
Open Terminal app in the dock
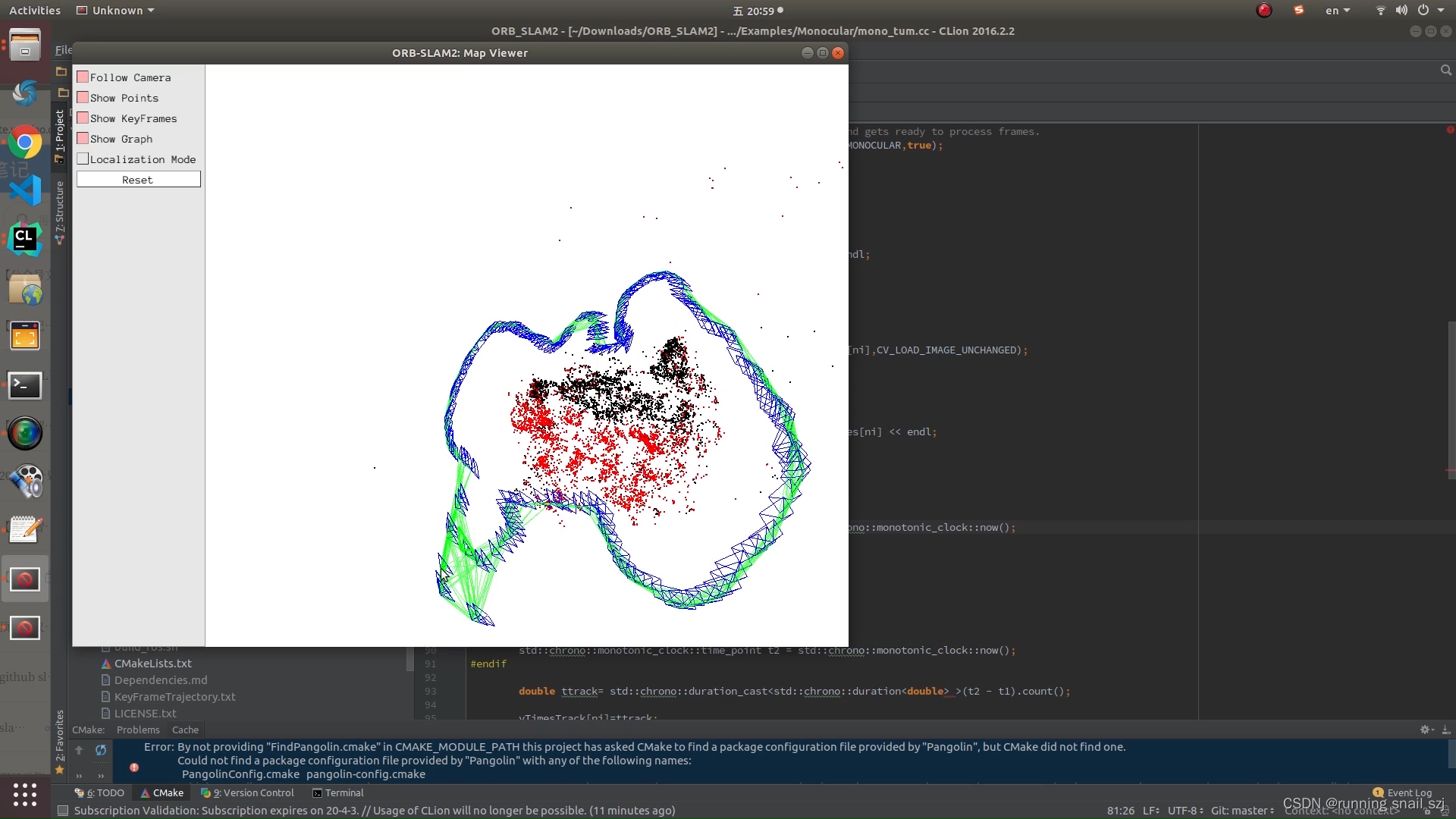[25, 385]
